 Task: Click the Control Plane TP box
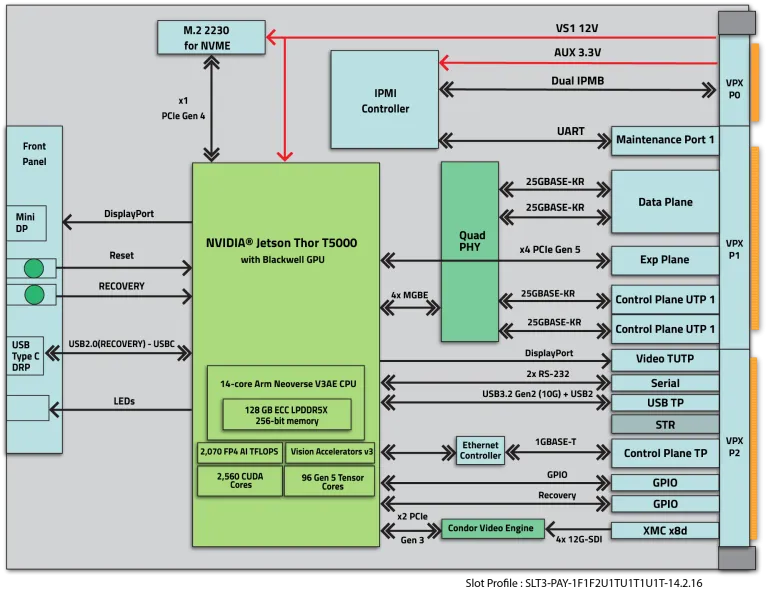point(665,453)
